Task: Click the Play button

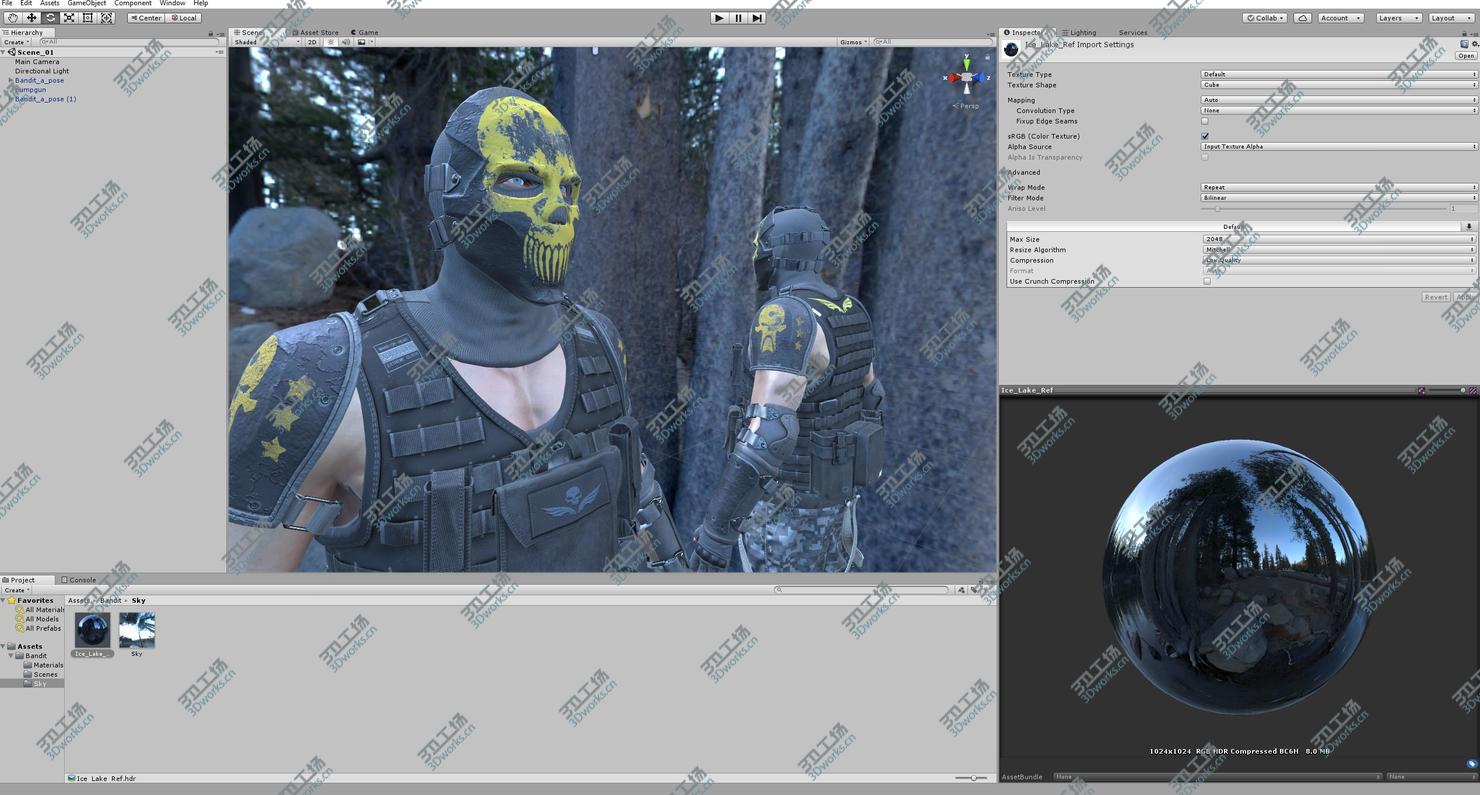Action: pyautogui.click(x=719, y=18)
